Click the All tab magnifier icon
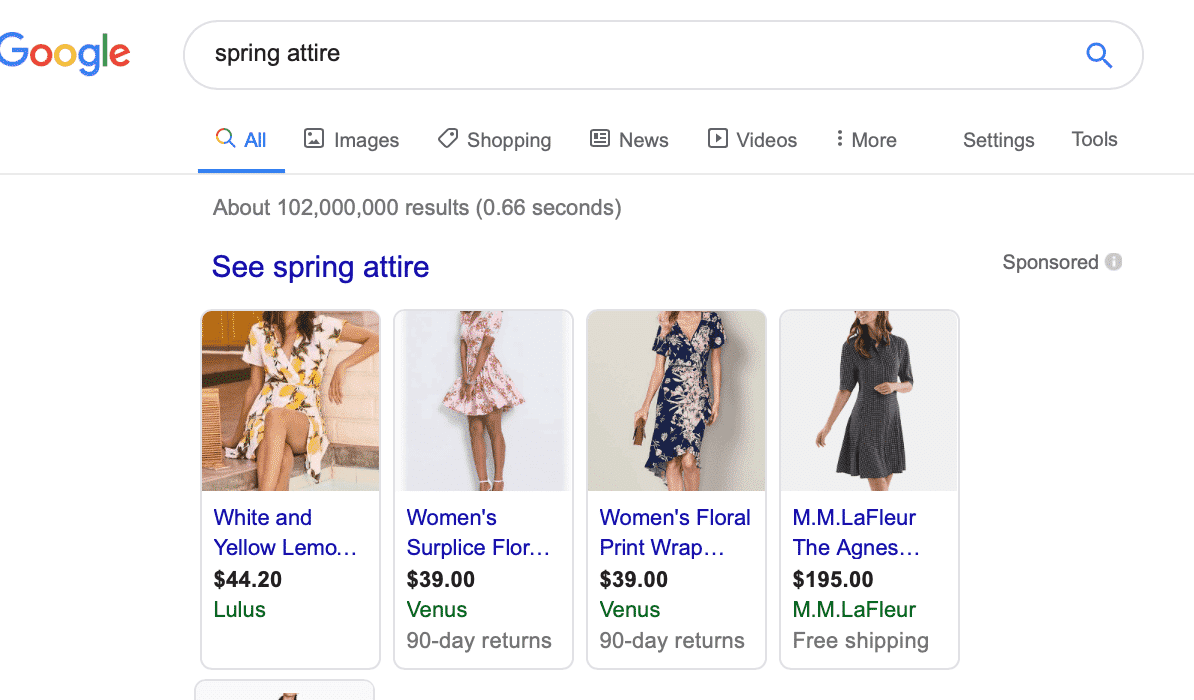1194x700 pixels. click(x=225, y=138)
